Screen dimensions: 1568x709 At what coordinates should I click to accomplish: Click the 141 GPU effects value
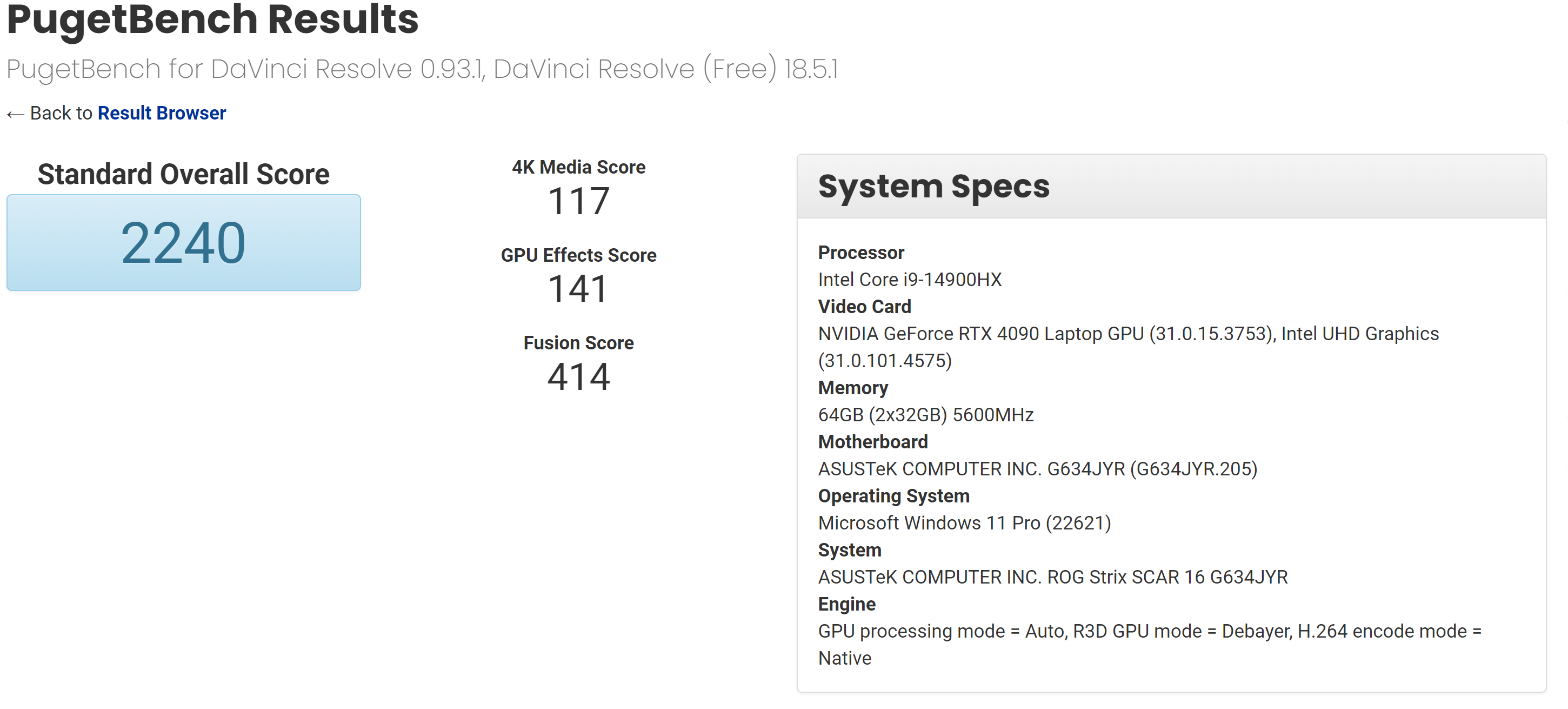(x=578, y=289)
